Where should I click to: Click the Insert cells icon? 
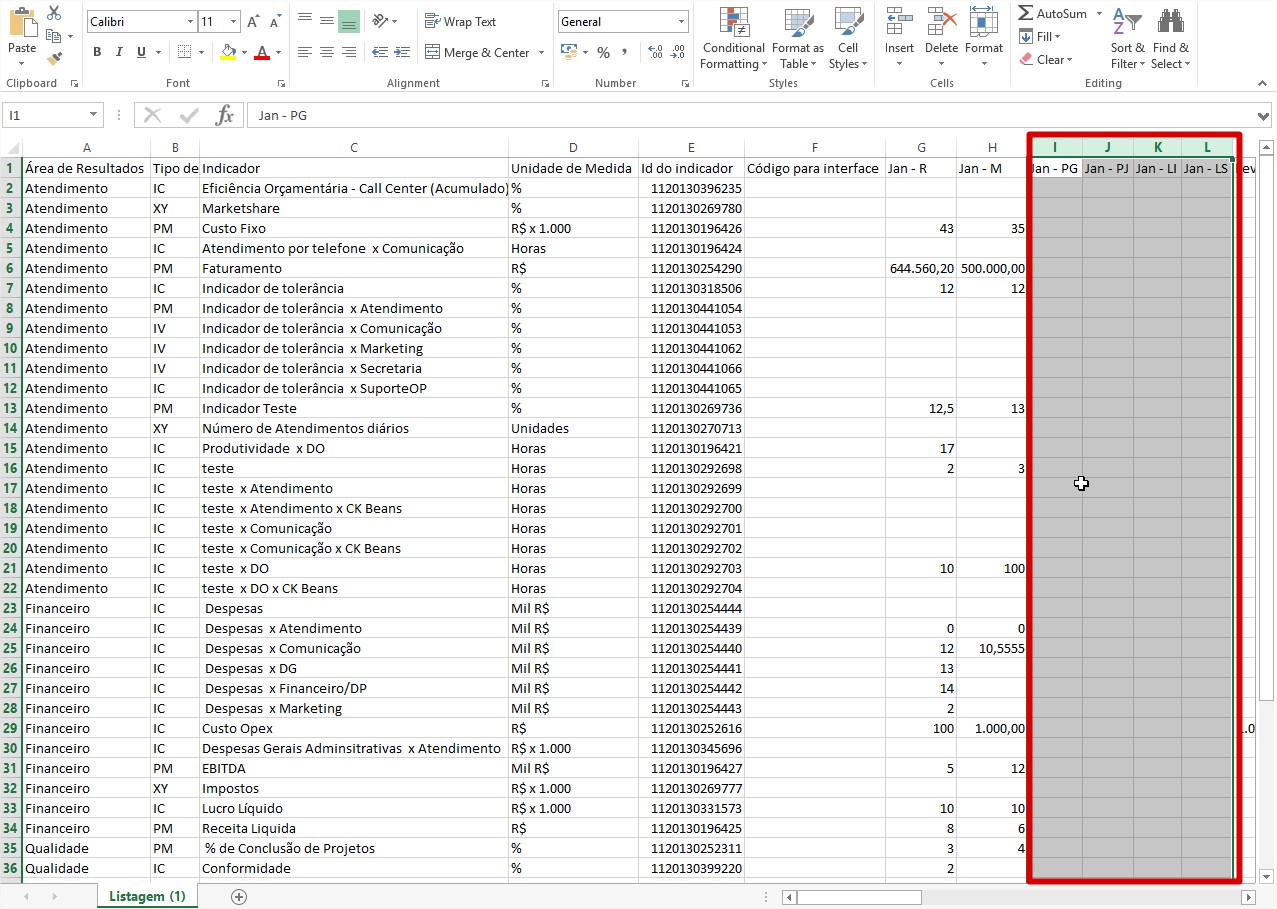tap(899, 22)
